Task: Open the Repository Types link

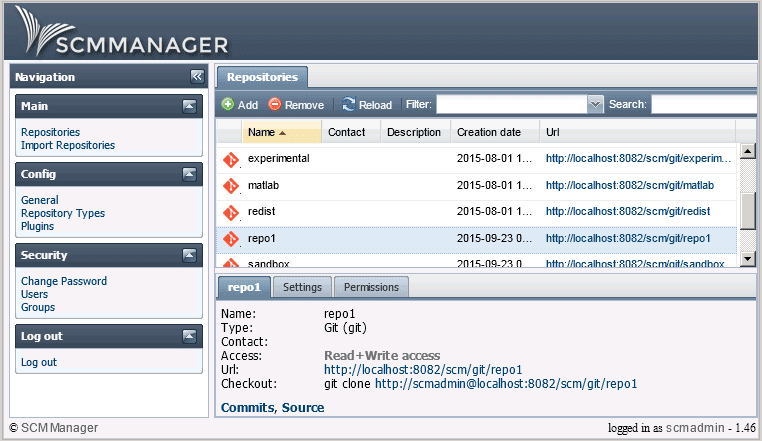Action: [63, 213]
